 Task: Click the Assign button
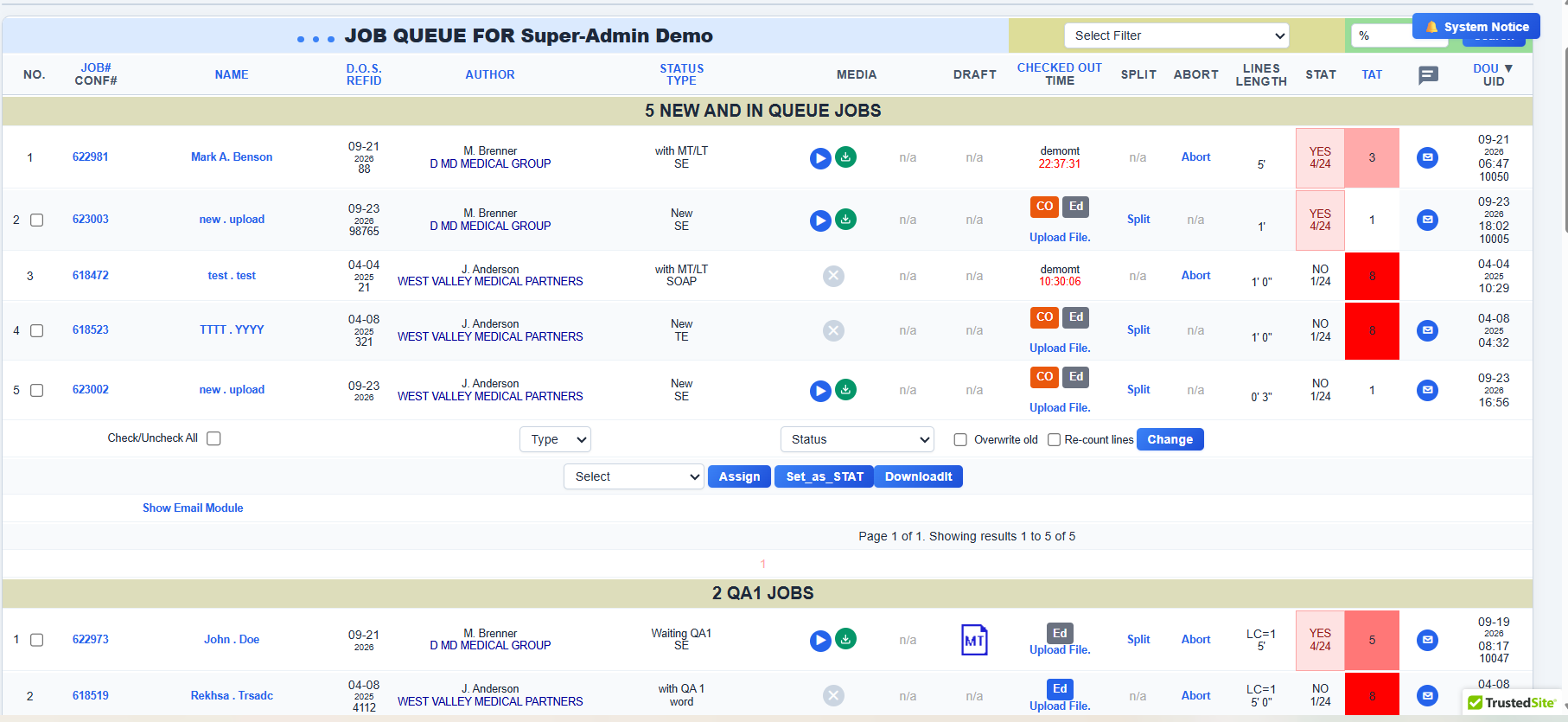pyautogui.click(x=739, y=476)
